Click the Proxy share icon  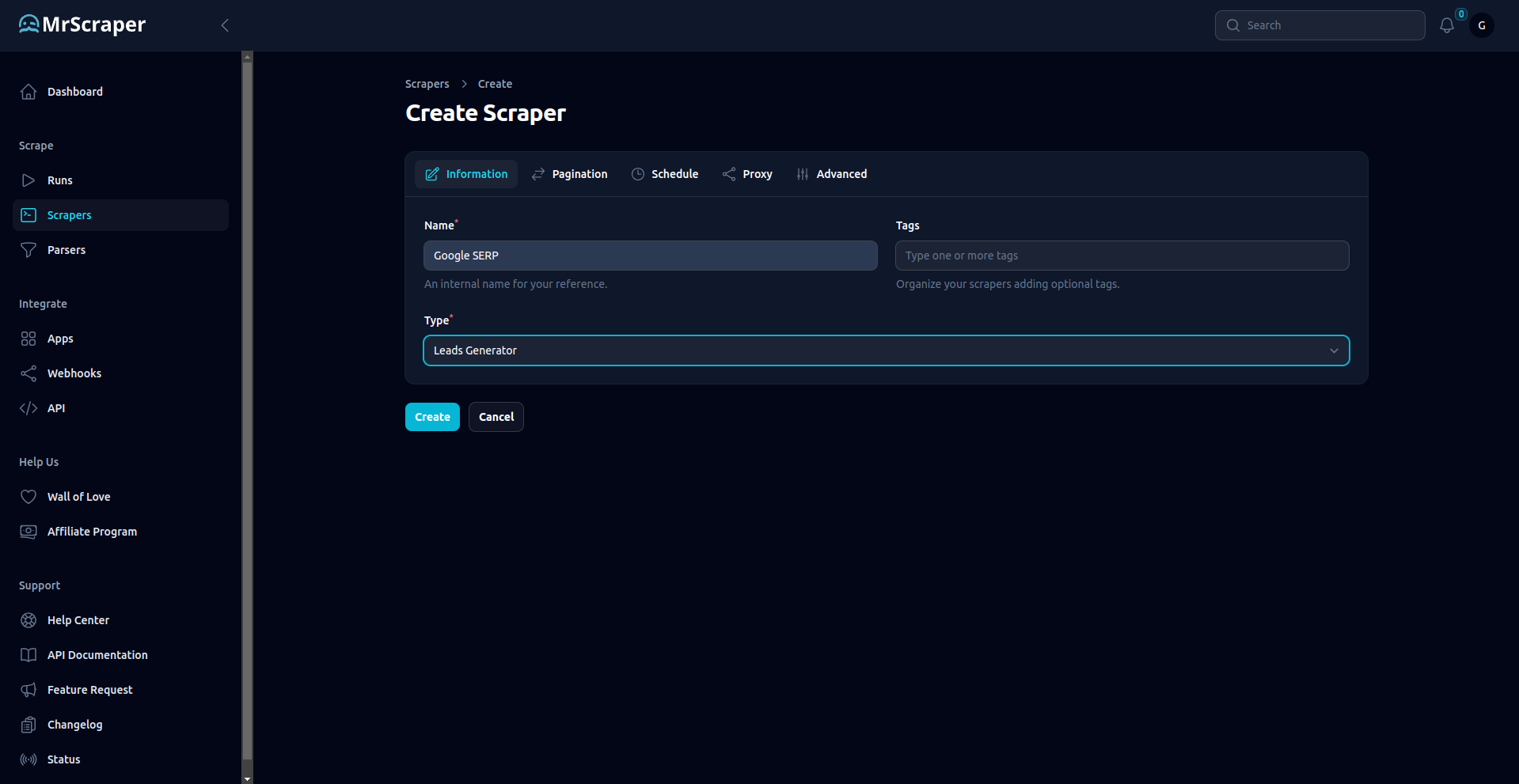tap(729, 174)
